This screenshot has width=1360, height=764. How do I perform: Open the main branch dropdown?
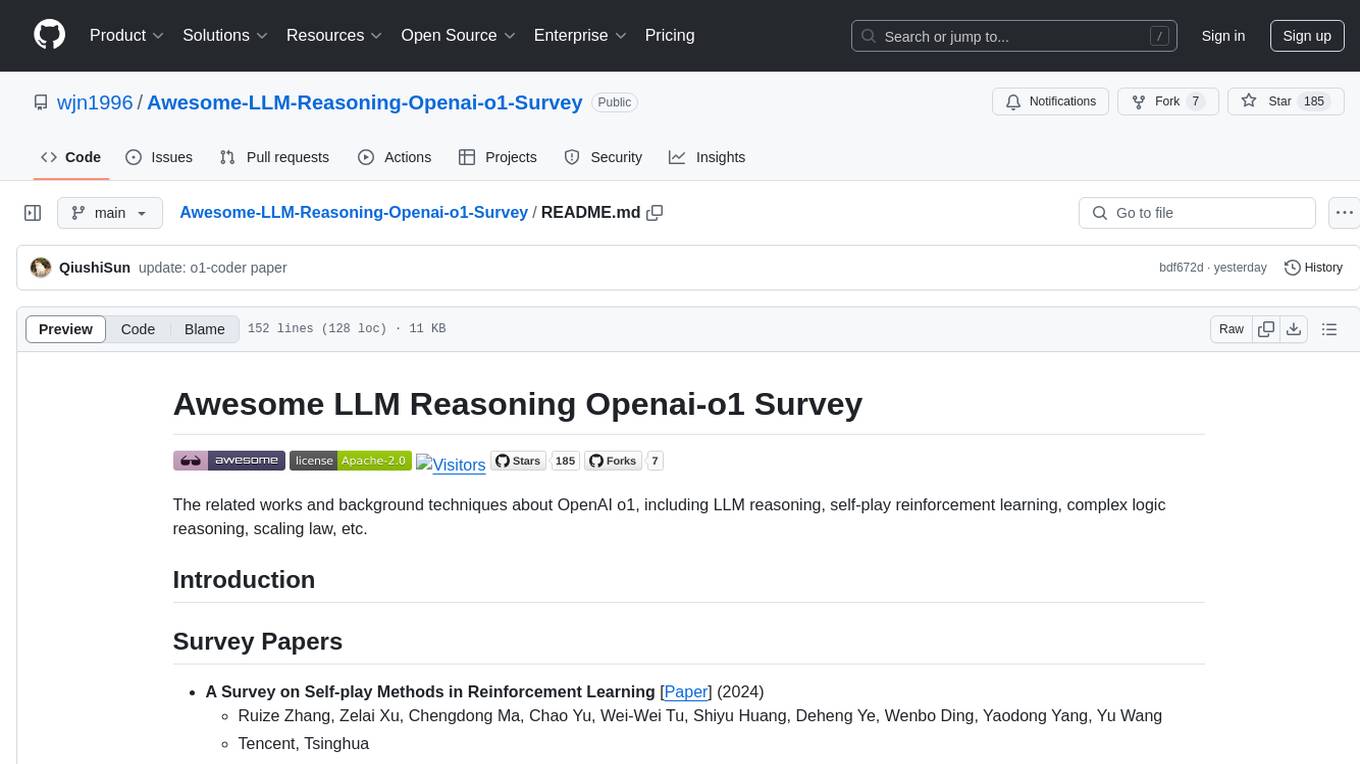[110, 213]
